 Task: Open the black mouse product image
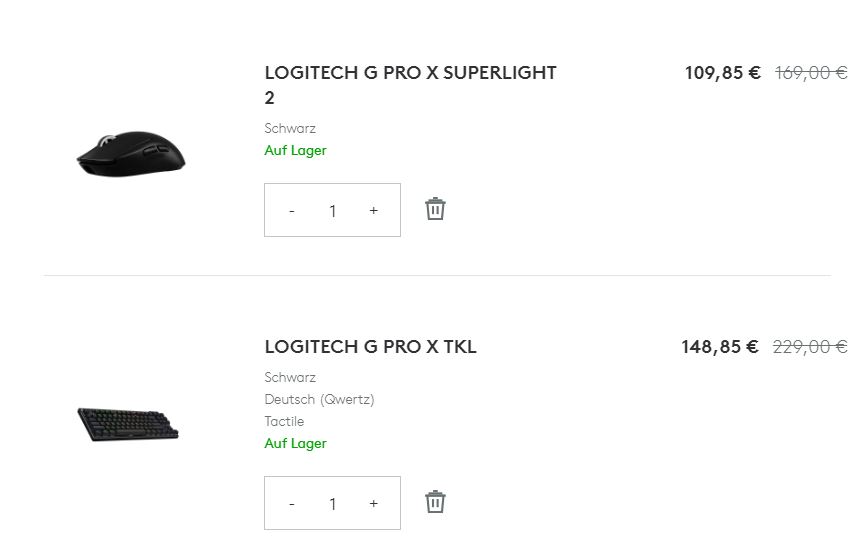pyautogui.click(x=131, y=155)
